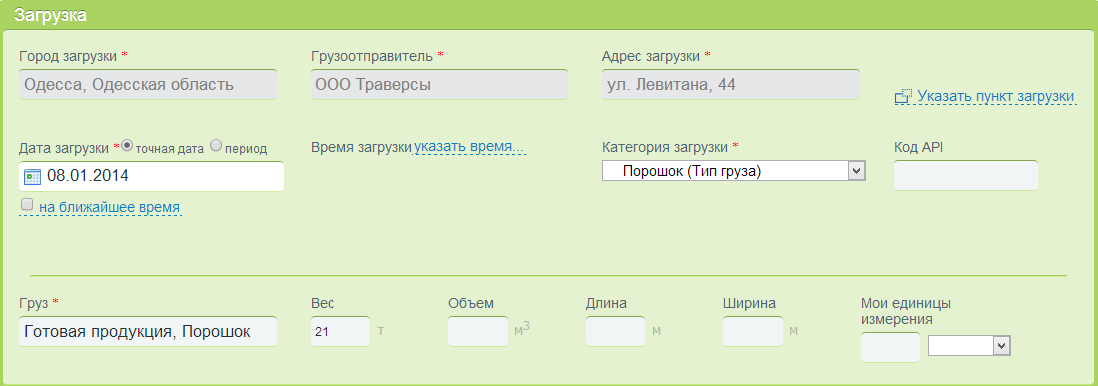
Task: Click the "Груз" cargo description field
Action: (x=148, y=331)
